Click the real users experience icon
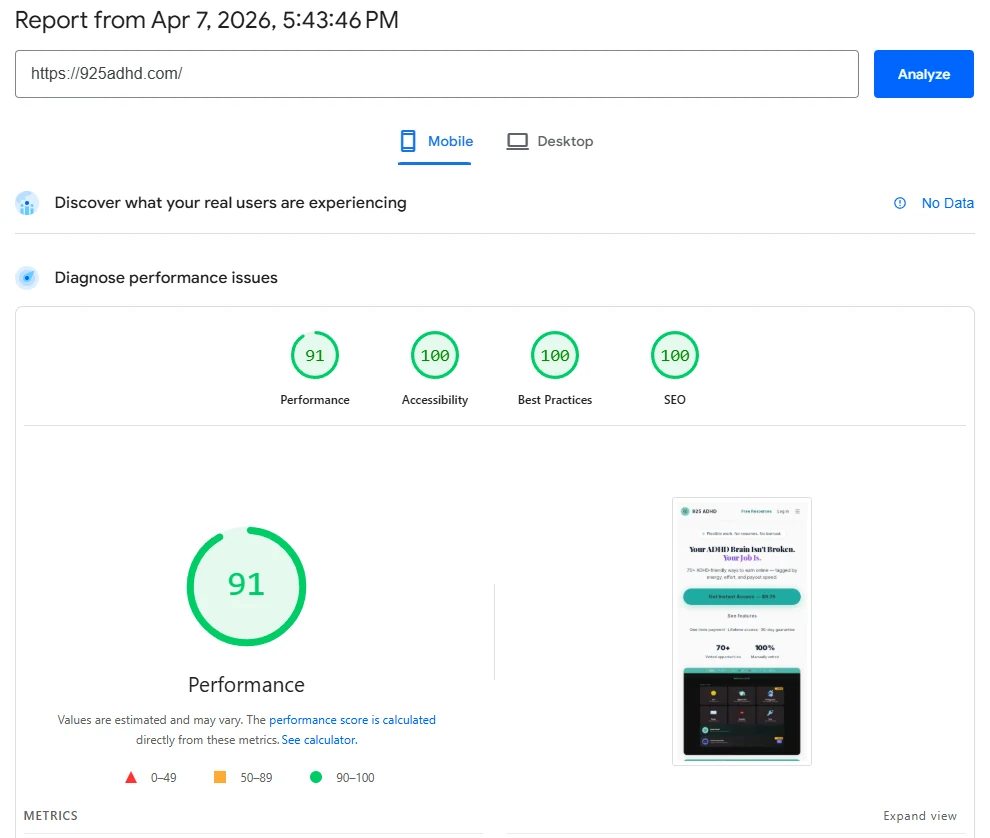 pyautogui.click(x=27, y=203)
